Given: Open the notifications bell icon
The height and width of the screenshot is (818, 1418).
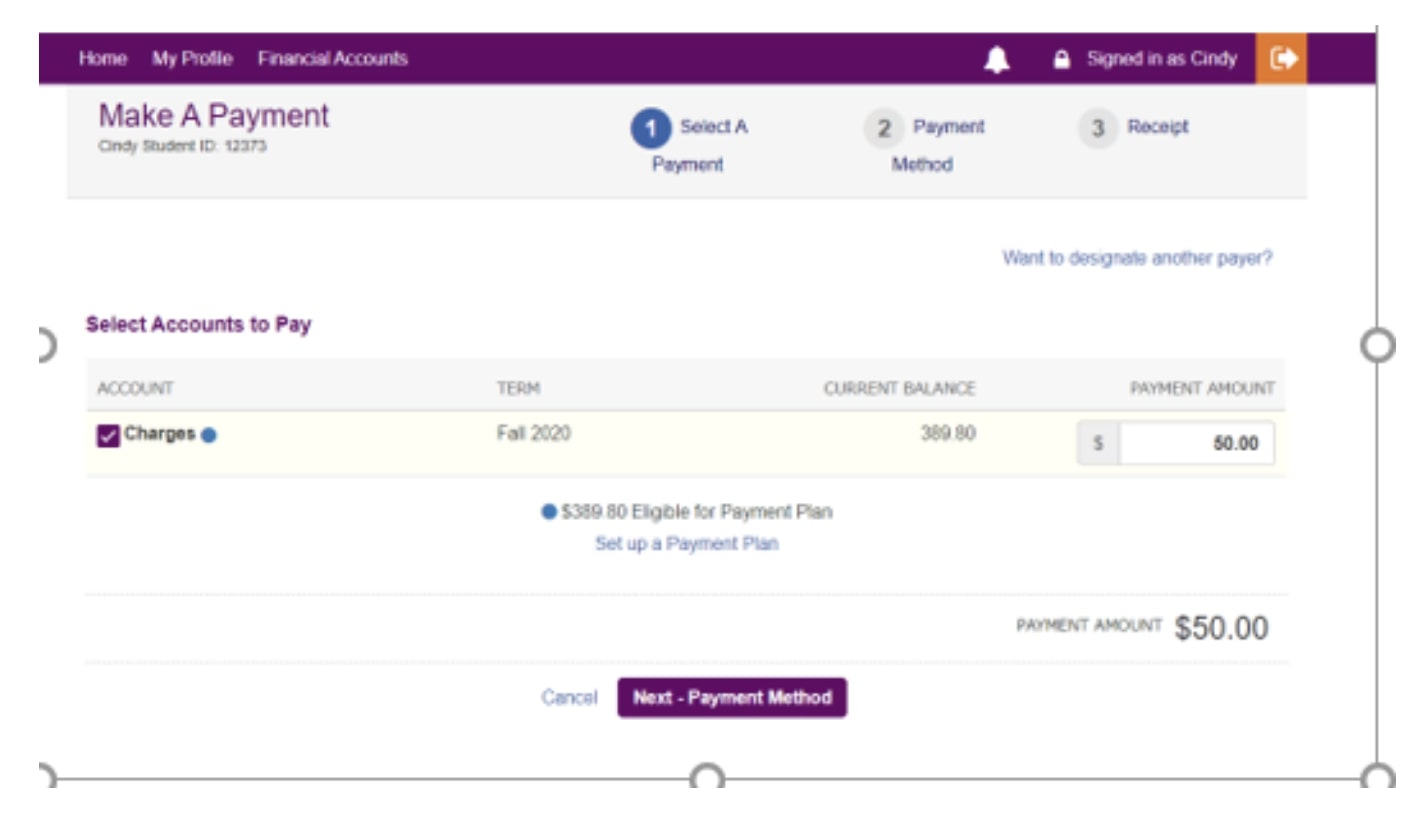Looking at the screenshot, I should [x=997, y=60].
